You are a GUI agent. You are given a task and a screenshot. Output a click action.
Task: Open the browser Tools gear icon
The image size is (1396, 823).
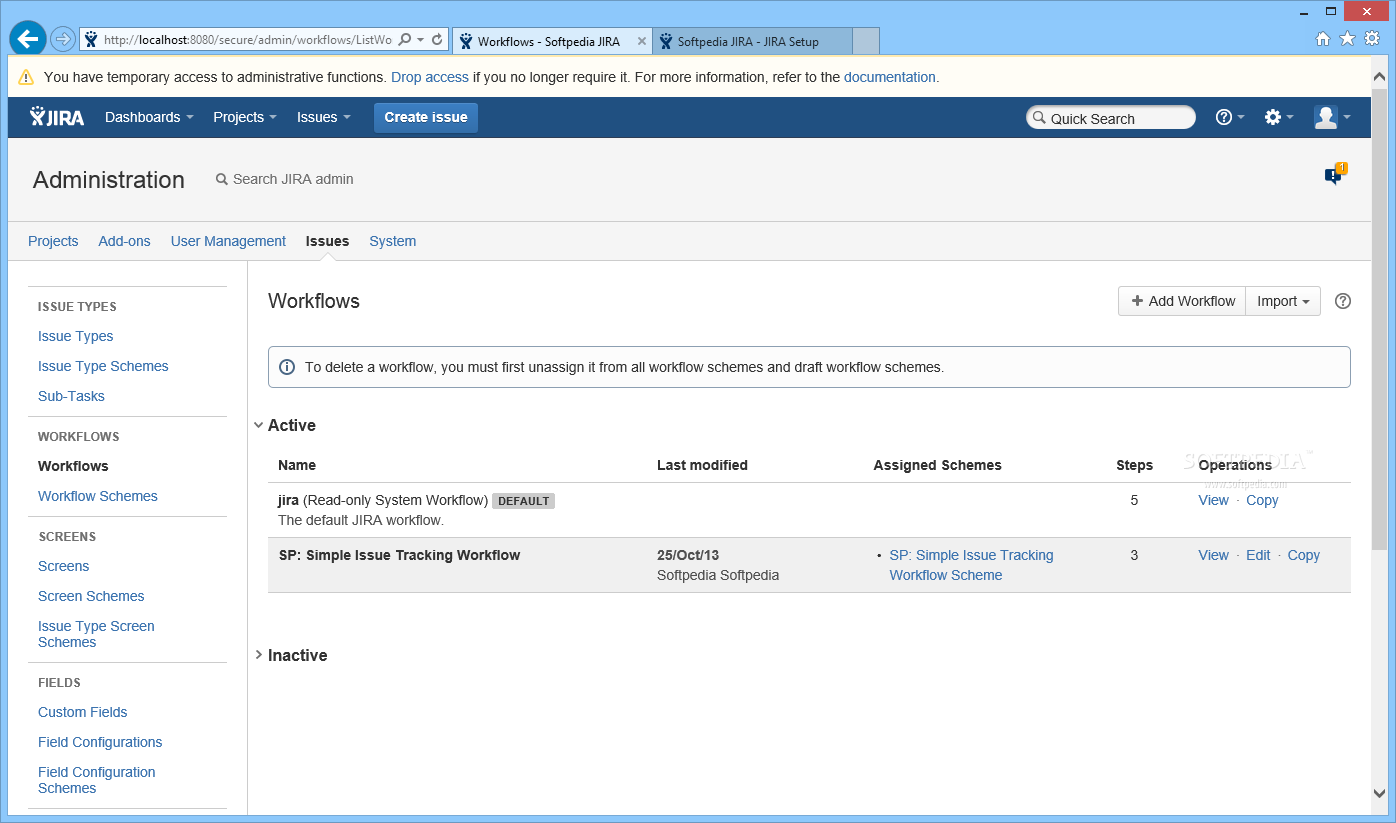click(1372, 39)
